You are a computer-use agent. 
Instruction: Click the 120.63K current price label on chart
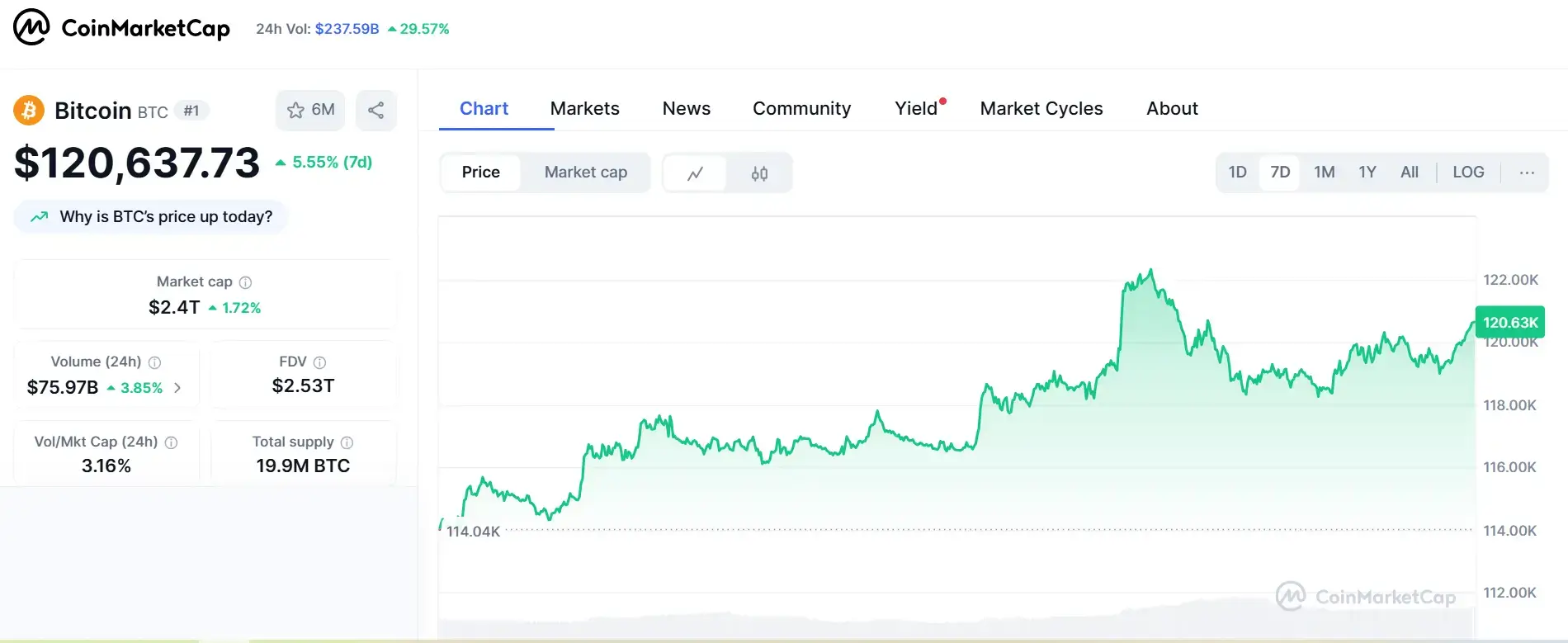coord(1510,323)
